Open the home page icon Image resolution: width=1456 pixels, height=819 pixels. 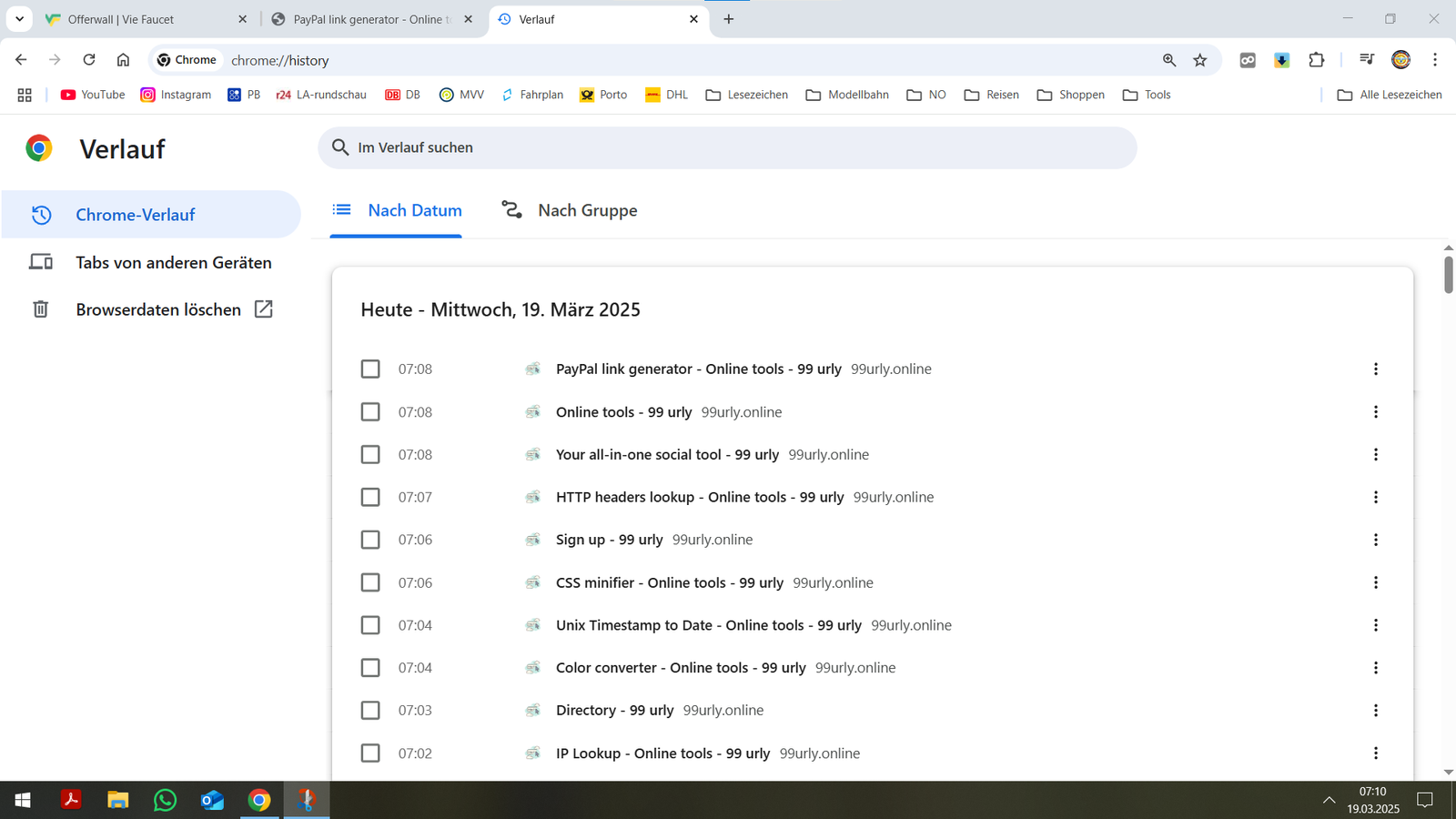[x=123, y=60]
